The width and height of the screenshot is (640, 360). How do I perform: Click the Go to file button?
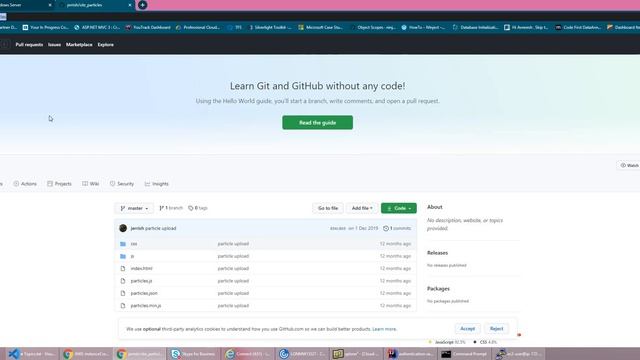(x=328, y=208)
